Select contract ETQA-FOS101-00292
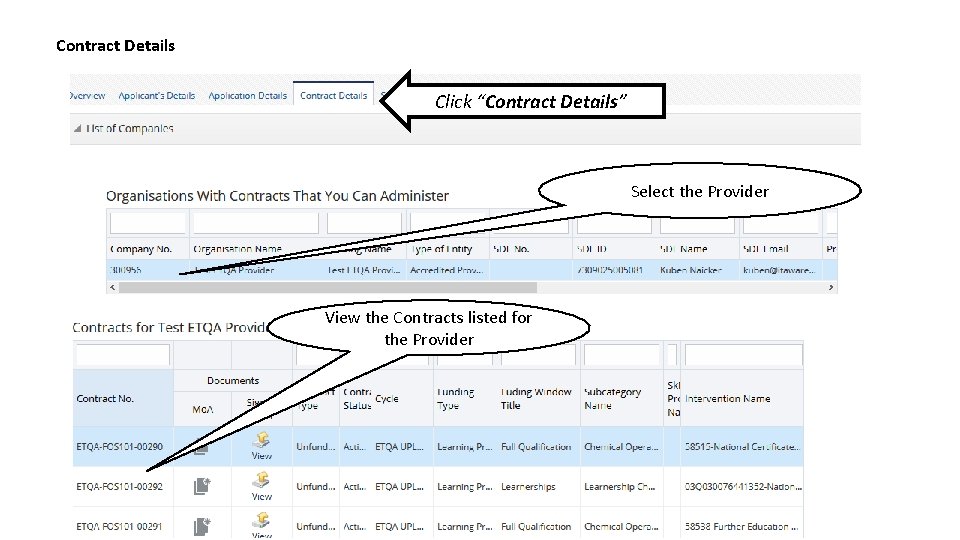960x540 pixels. 119,487
